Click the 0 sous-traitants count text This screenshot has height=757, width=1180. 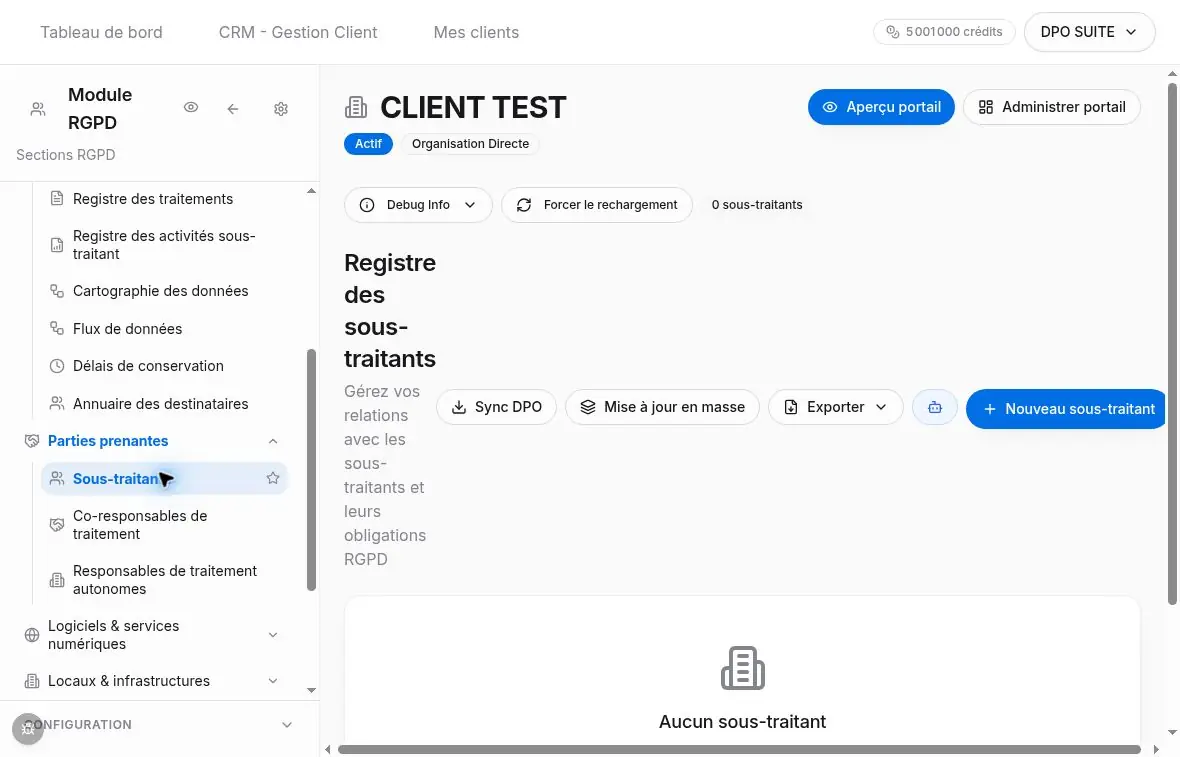click(757, 205)
